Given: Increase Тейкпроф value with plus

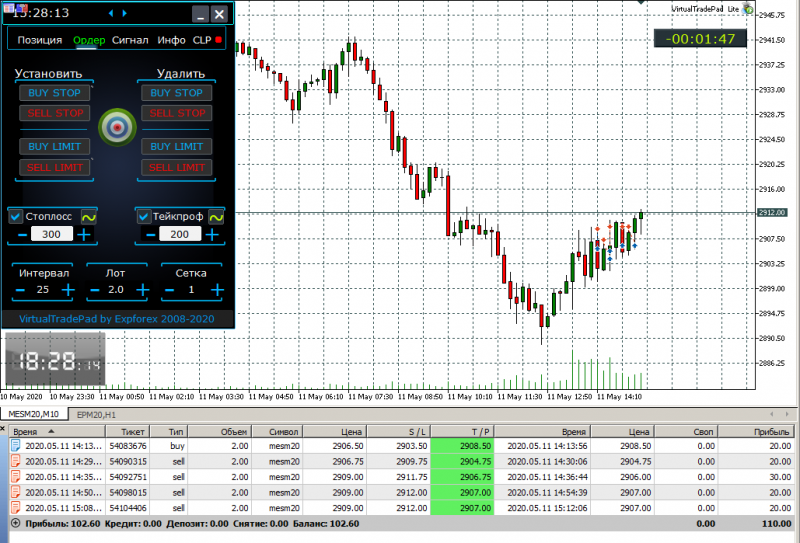Looking at the screenshot, I should coord(213,235).
